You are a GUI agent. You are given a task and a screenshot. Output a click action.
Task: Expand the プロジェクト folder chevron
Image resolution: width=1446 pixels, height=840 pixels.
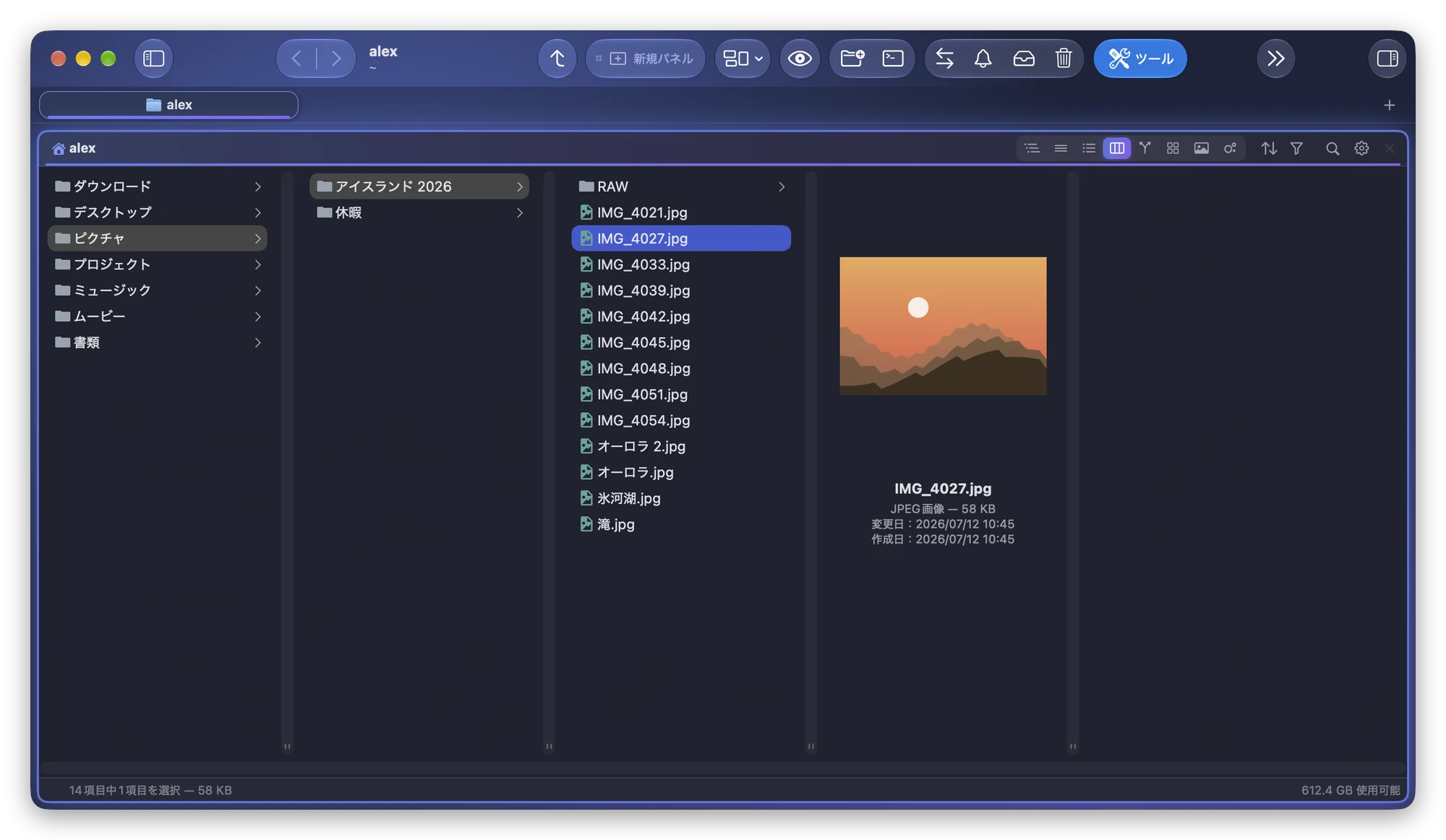coord(257,265)
